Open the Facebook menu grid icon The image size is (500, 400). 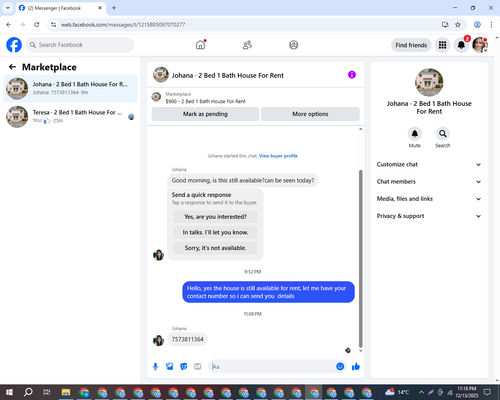point(442,45)
